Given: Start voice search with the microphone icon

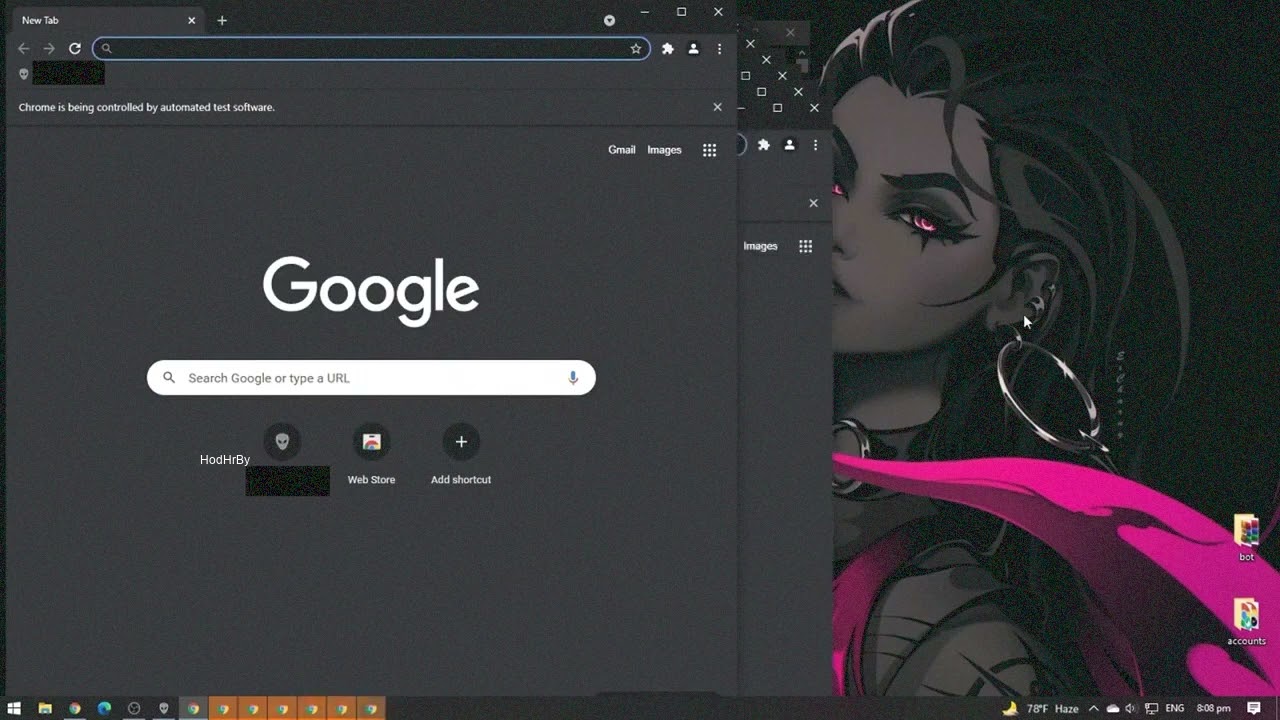Looking at the screenshot, I should (573, 378).
